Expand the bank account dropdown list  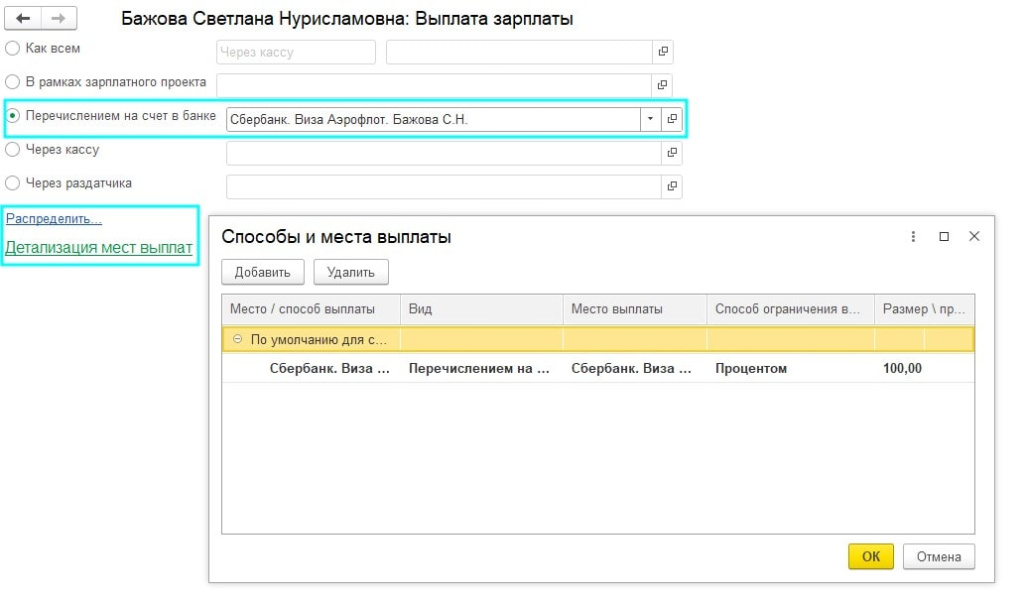(650, 119)
